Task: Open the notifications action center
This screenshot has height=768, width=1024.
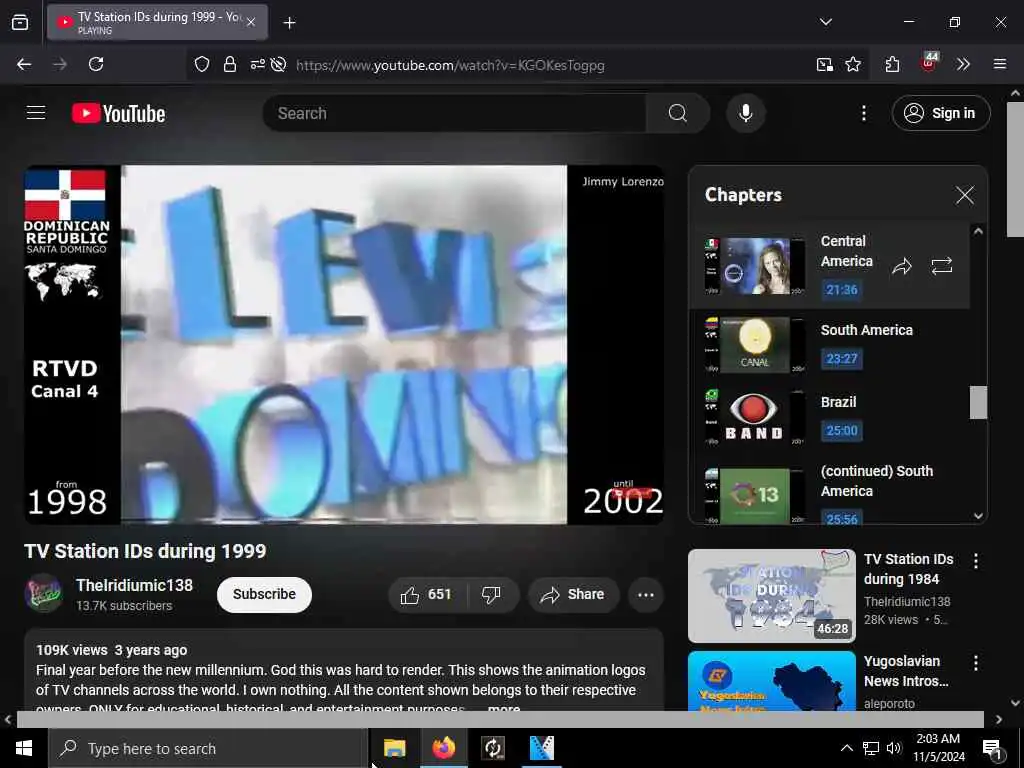Action: click(993, 749)
